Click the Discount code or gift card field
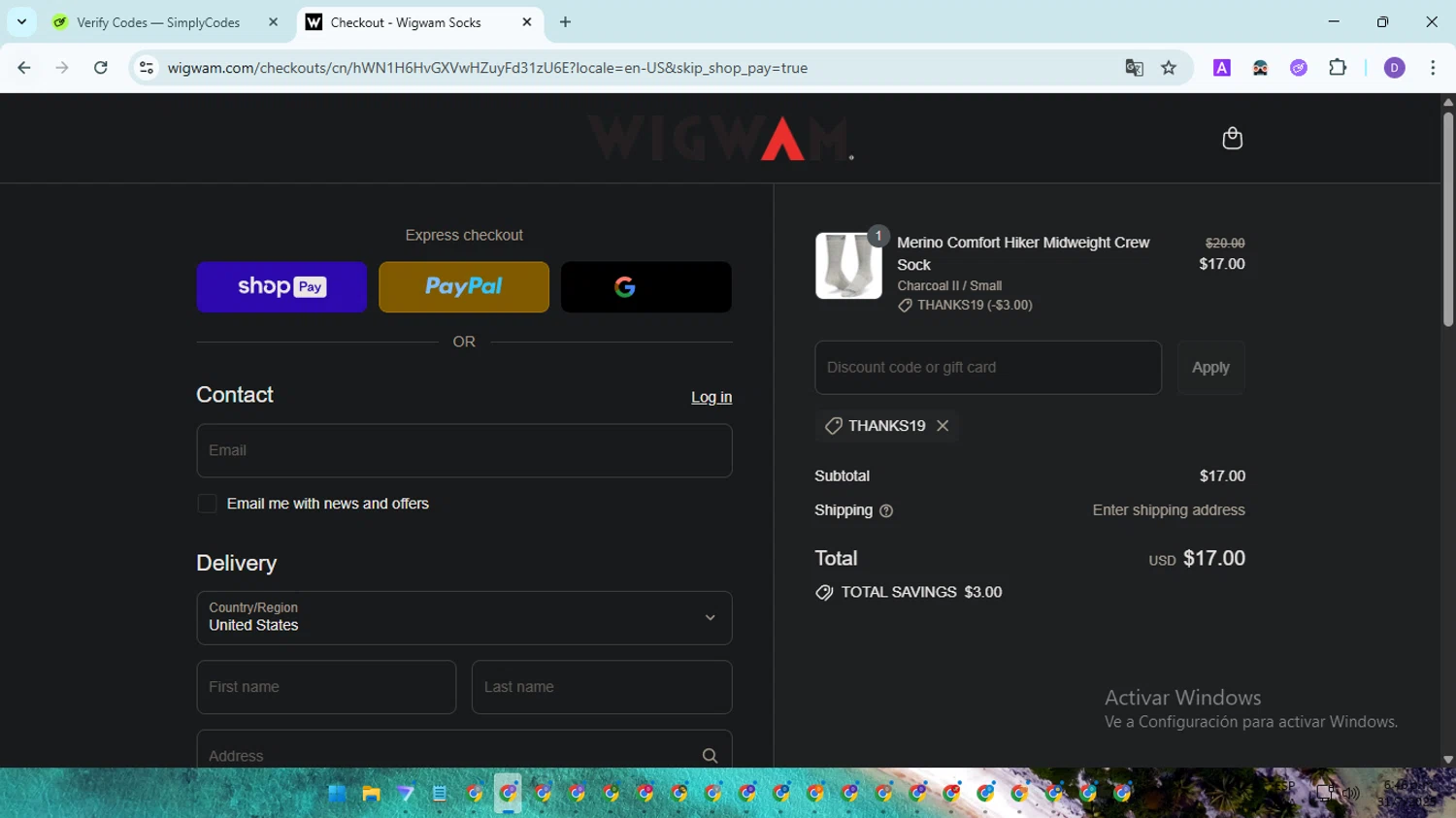This screenshot has width=1456, height=818. tap(988, 368)
